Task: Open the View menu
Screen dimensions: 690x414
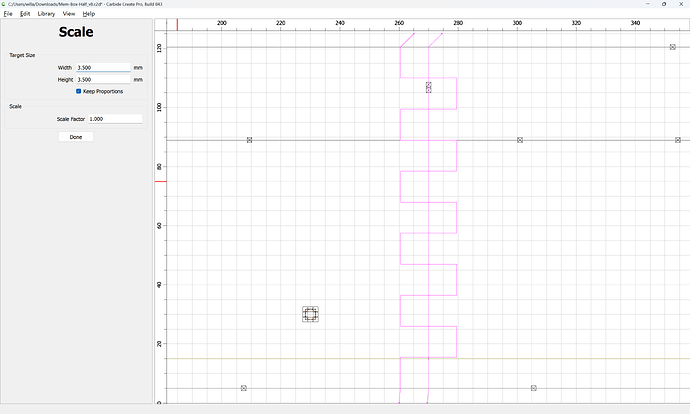Action: [69, 14]
